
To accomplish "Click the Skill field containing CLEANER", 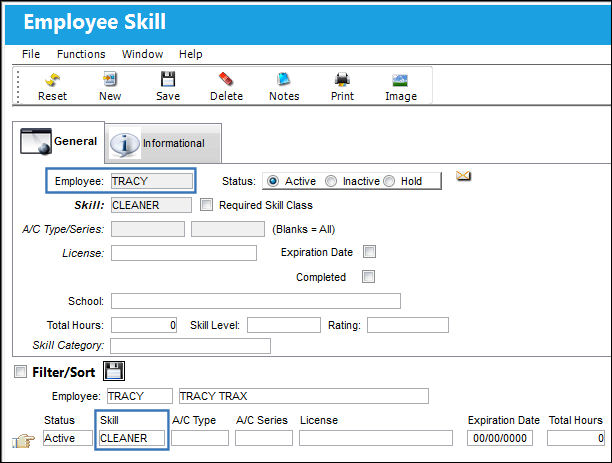I will point(151,205).
